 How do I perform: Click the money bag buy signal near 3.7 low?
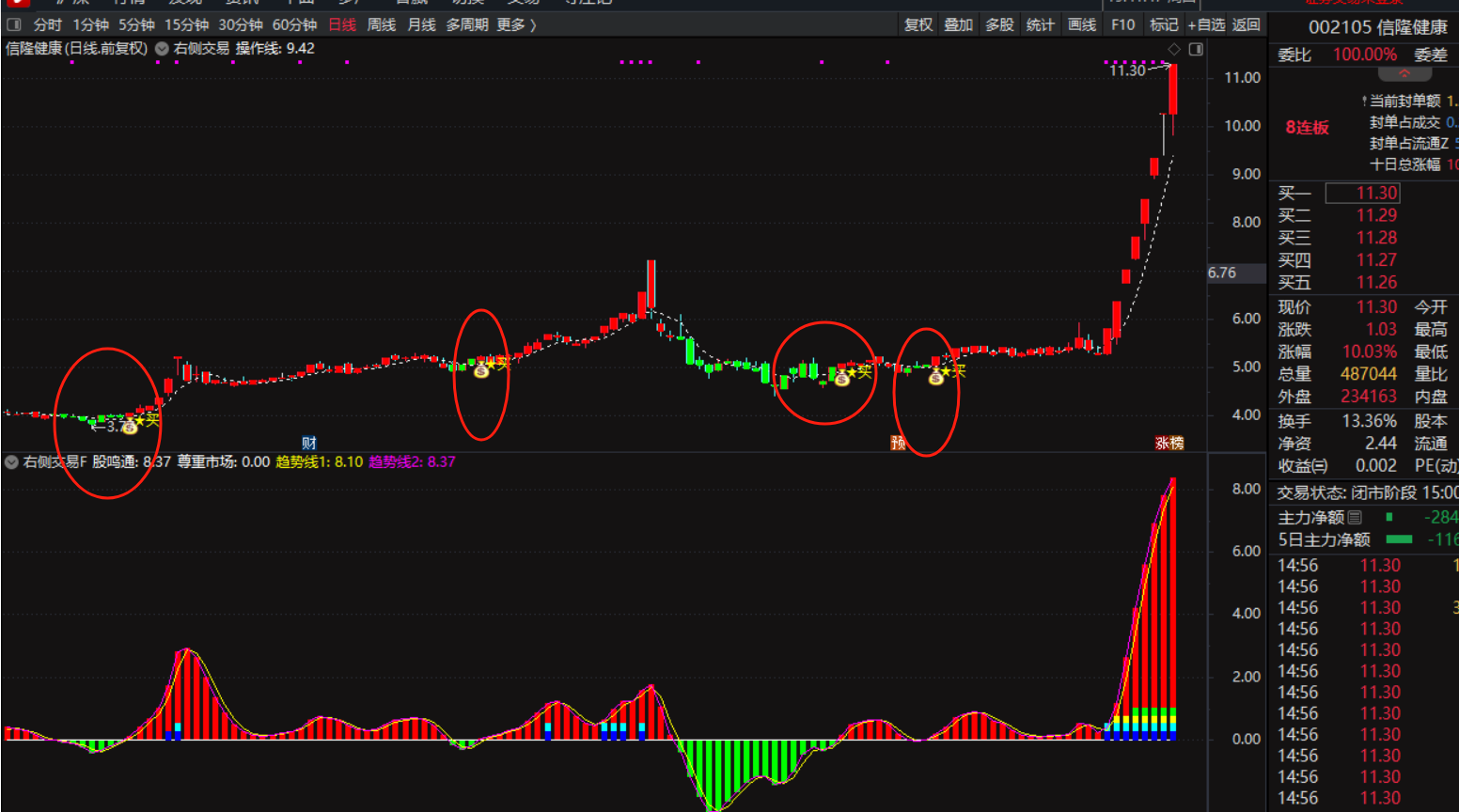tap(130, 427)
